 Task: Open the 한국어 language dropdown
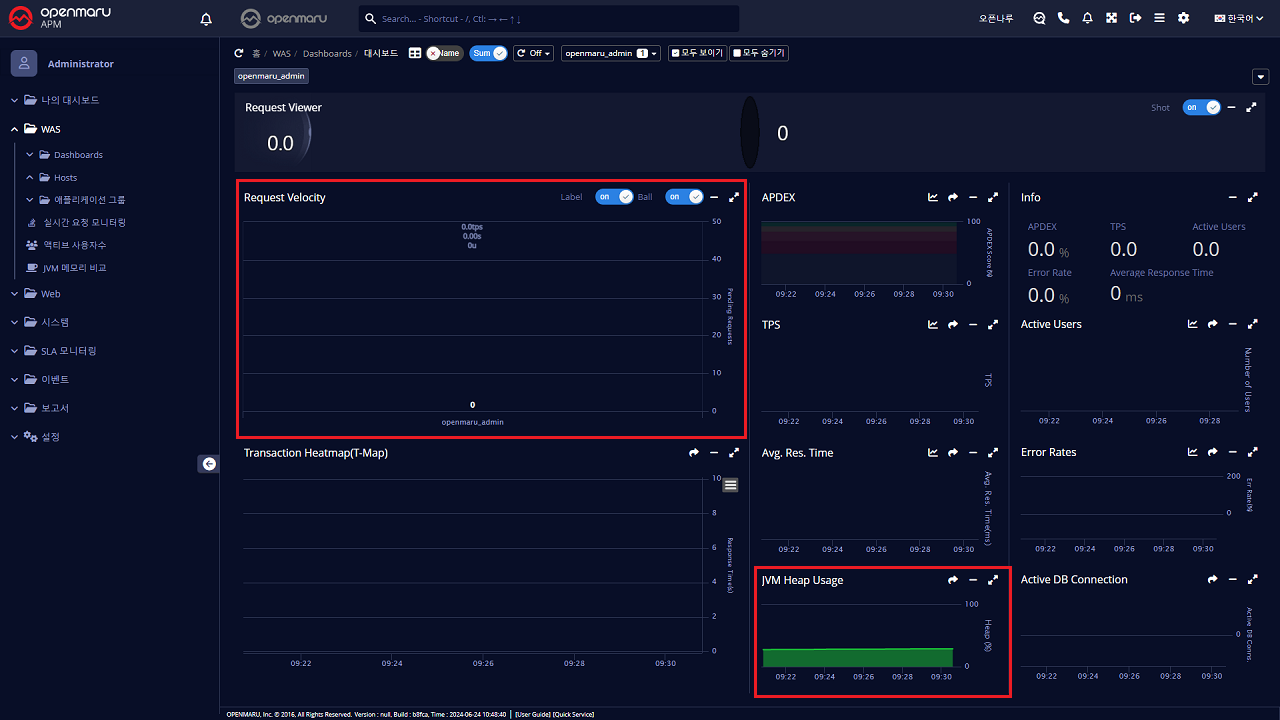(1237, 18)
